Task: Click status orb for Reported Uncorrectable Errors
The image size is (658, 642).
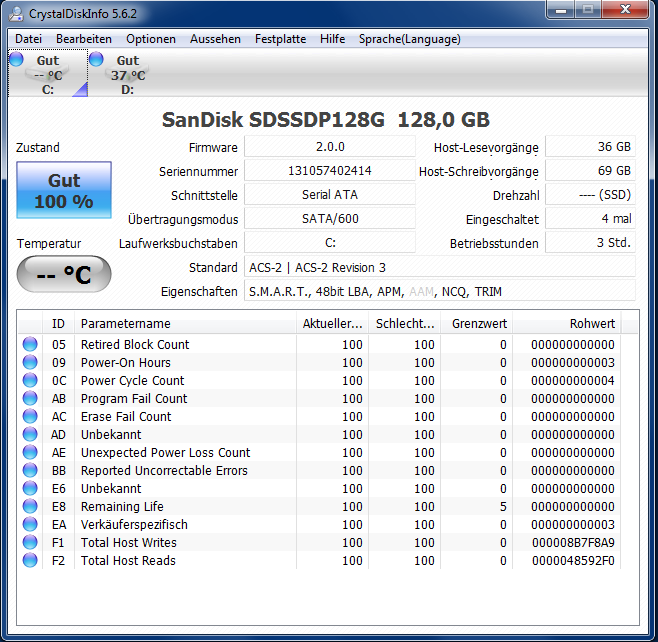Action: pos(30,470)
